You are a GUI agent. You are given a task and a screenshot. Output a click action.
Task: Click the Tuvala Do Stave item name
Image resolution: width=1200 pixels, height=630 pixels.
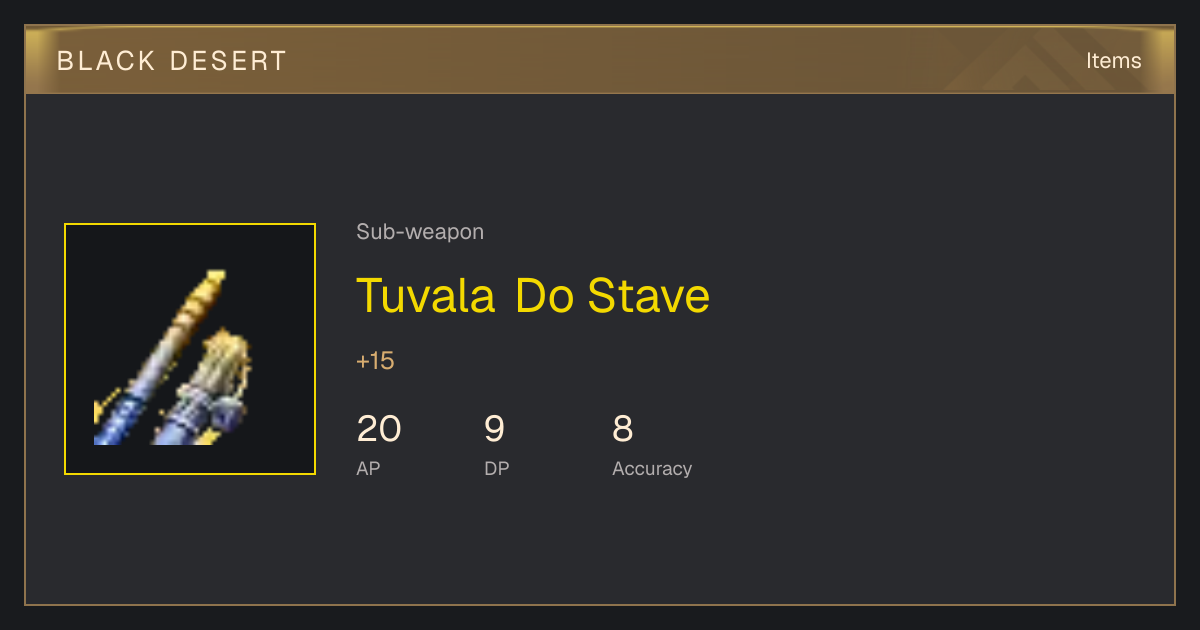click(533, 296)
